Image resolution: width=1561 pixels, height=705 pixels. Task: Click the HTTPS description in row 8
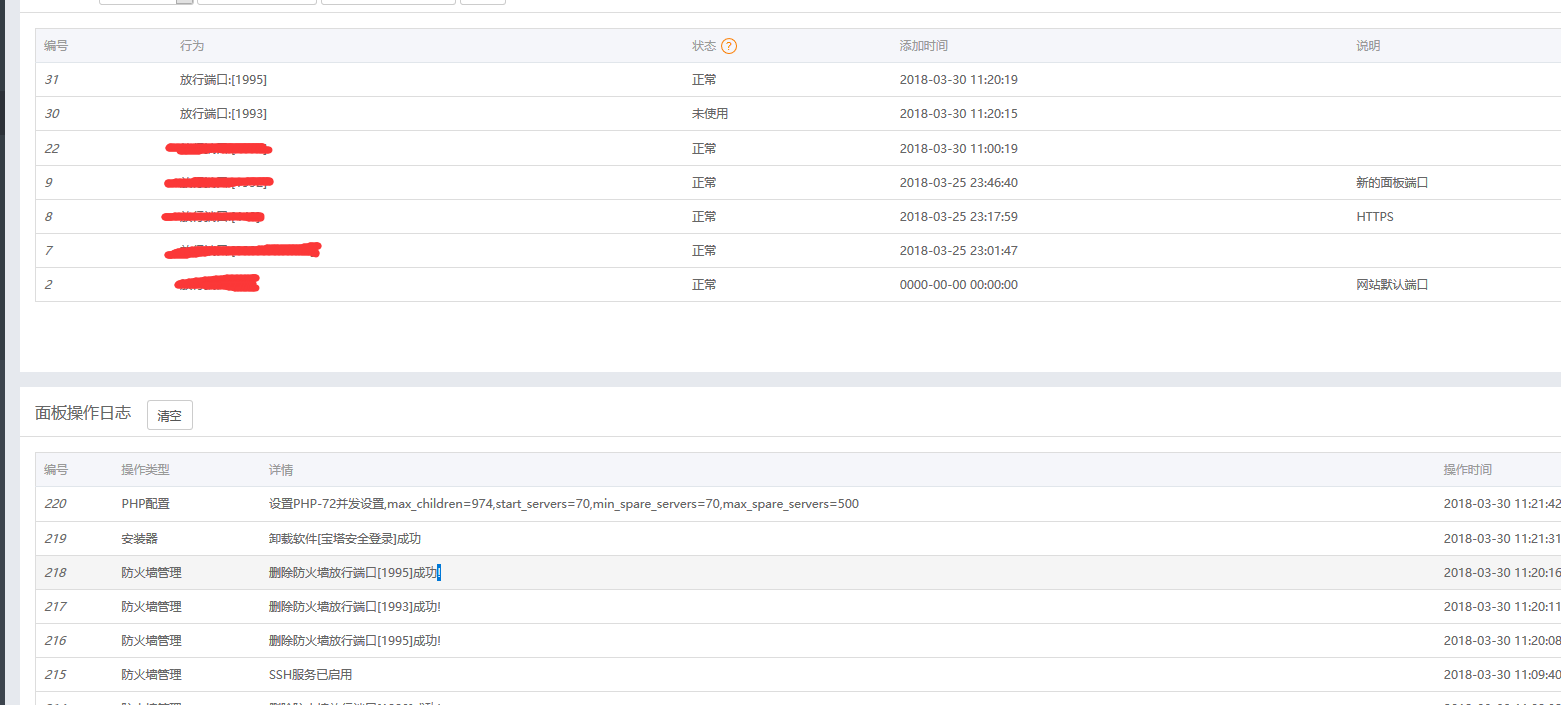click(1374, 216)
